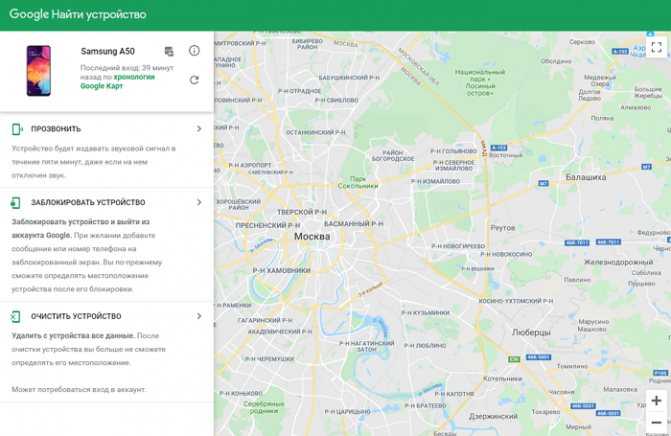Click the Р-Н СЕВЕРНОЕ ИЗМАЙЛОВО label

(x=454, y=166)
